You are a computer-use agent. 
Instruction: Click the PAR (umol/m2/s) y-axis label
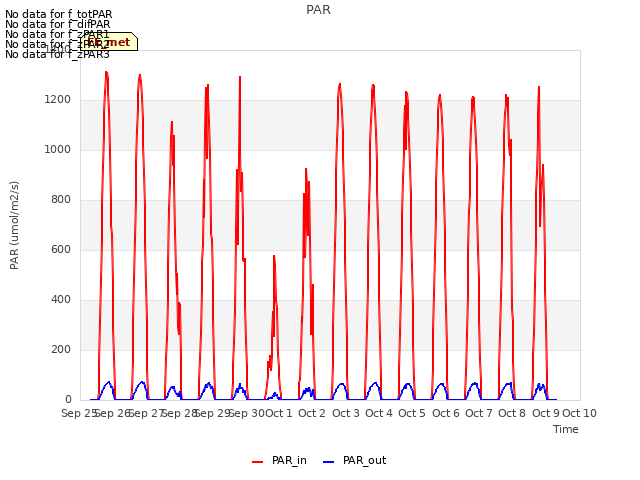point(14,225)
